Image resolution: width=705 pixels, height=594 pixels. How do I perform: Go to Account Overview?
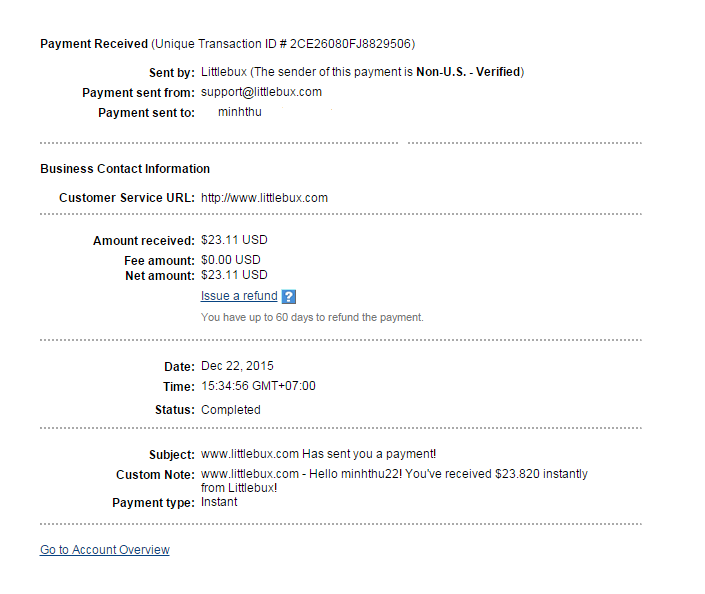[105, 550]
